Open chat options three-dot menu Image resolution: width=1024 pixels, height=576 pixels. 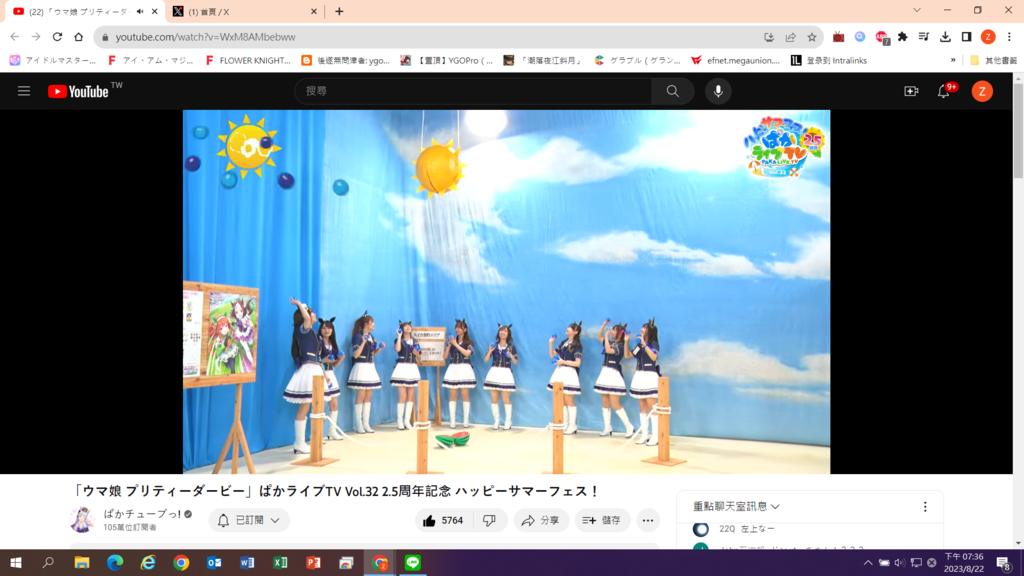(x=925, y=507)
